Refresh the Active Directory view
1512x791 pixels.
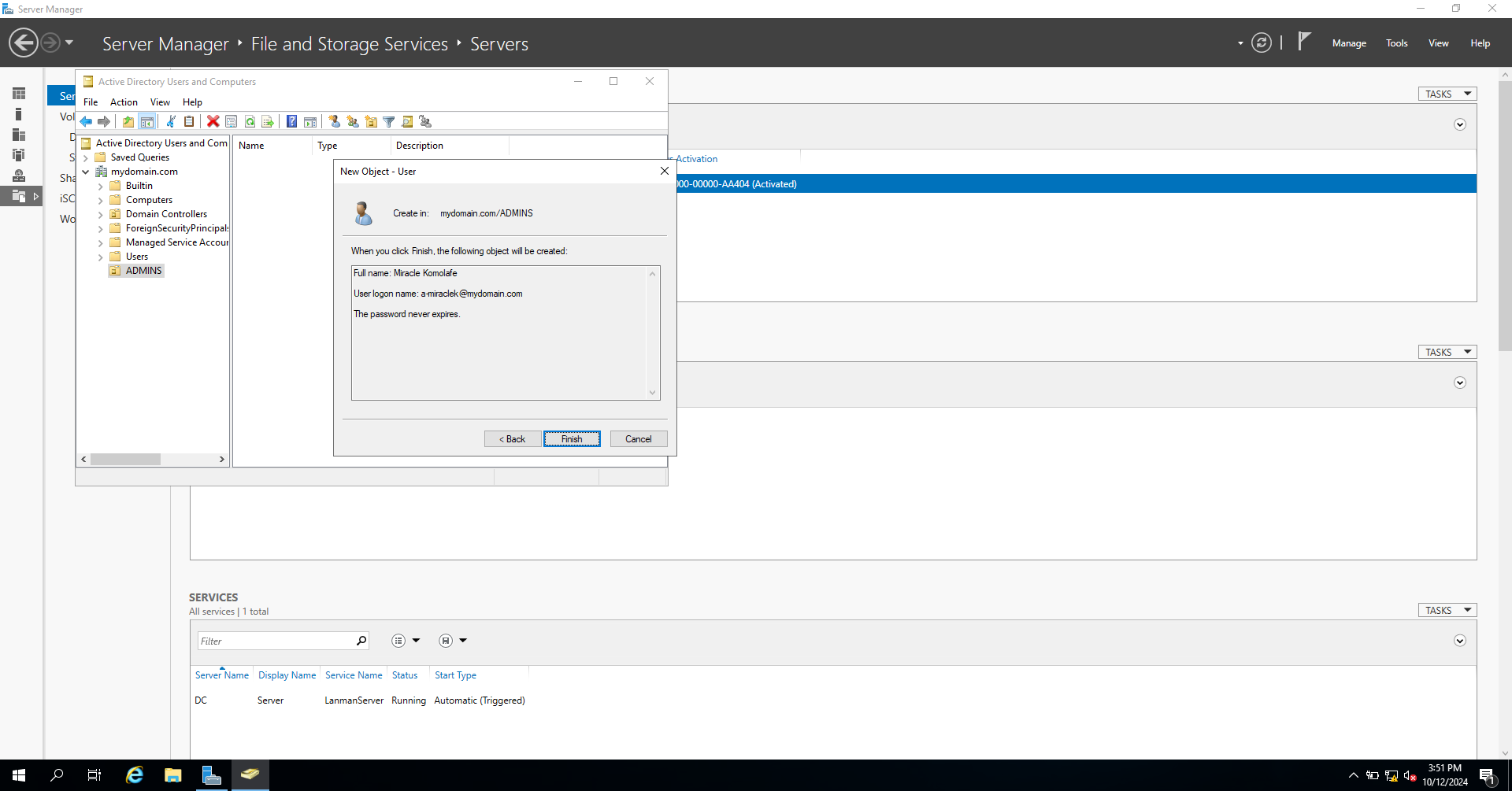click(x=250, y=121)
